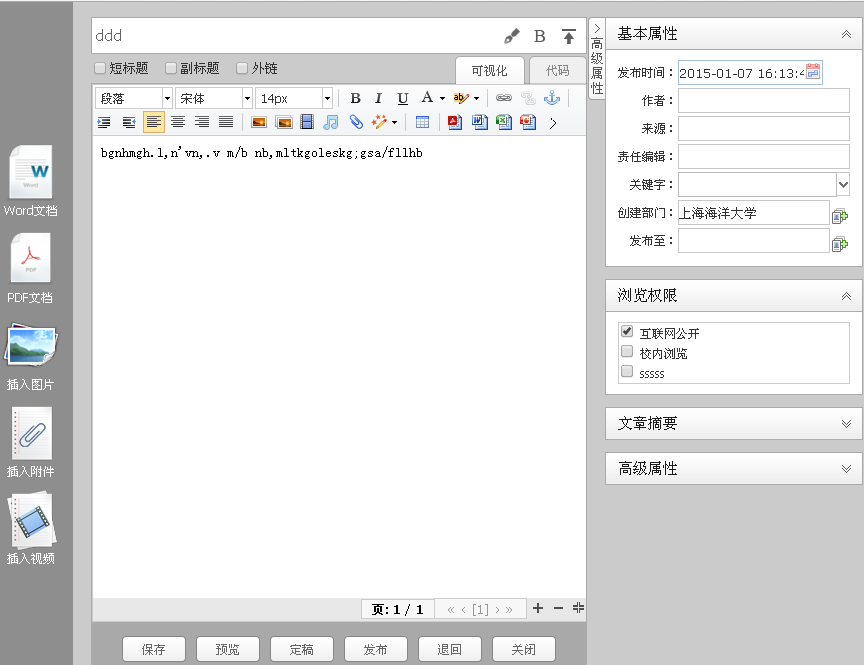This screenshot has width=864, height=665.
Task: Open the calendar picker for 发布时间
Action: coord(813,72)
